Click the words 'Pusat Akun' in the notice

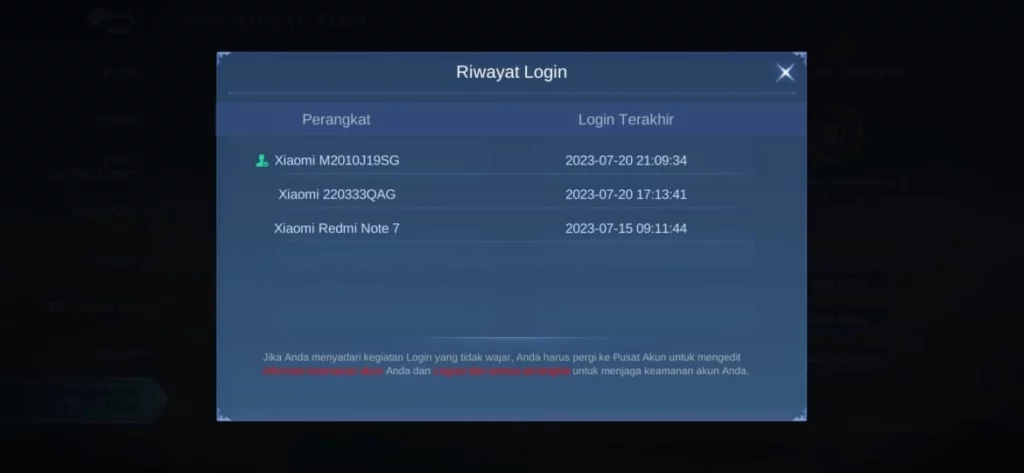pos(635,357)
